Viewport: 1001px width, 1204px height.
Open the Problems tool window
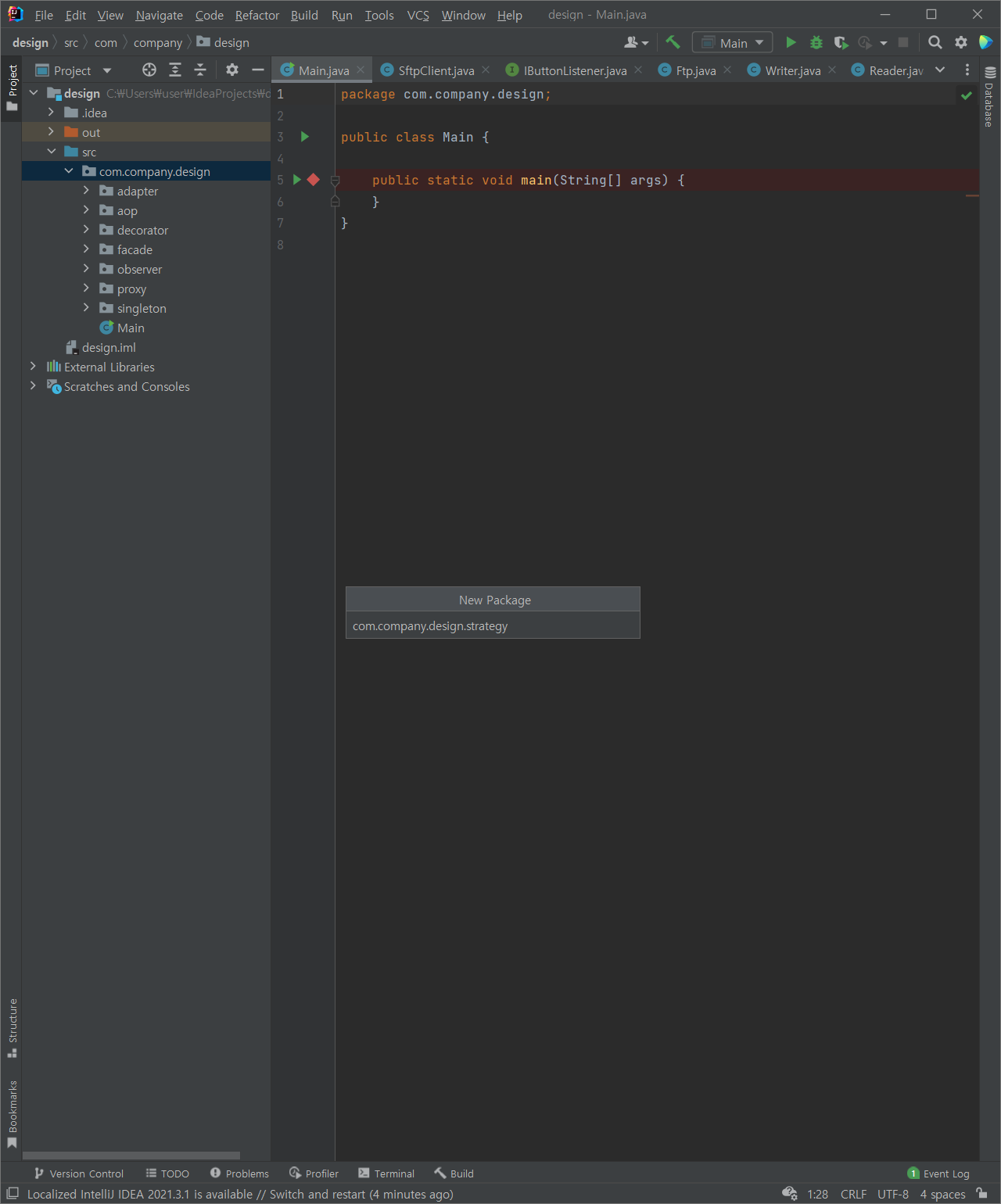pos(239,1173)
